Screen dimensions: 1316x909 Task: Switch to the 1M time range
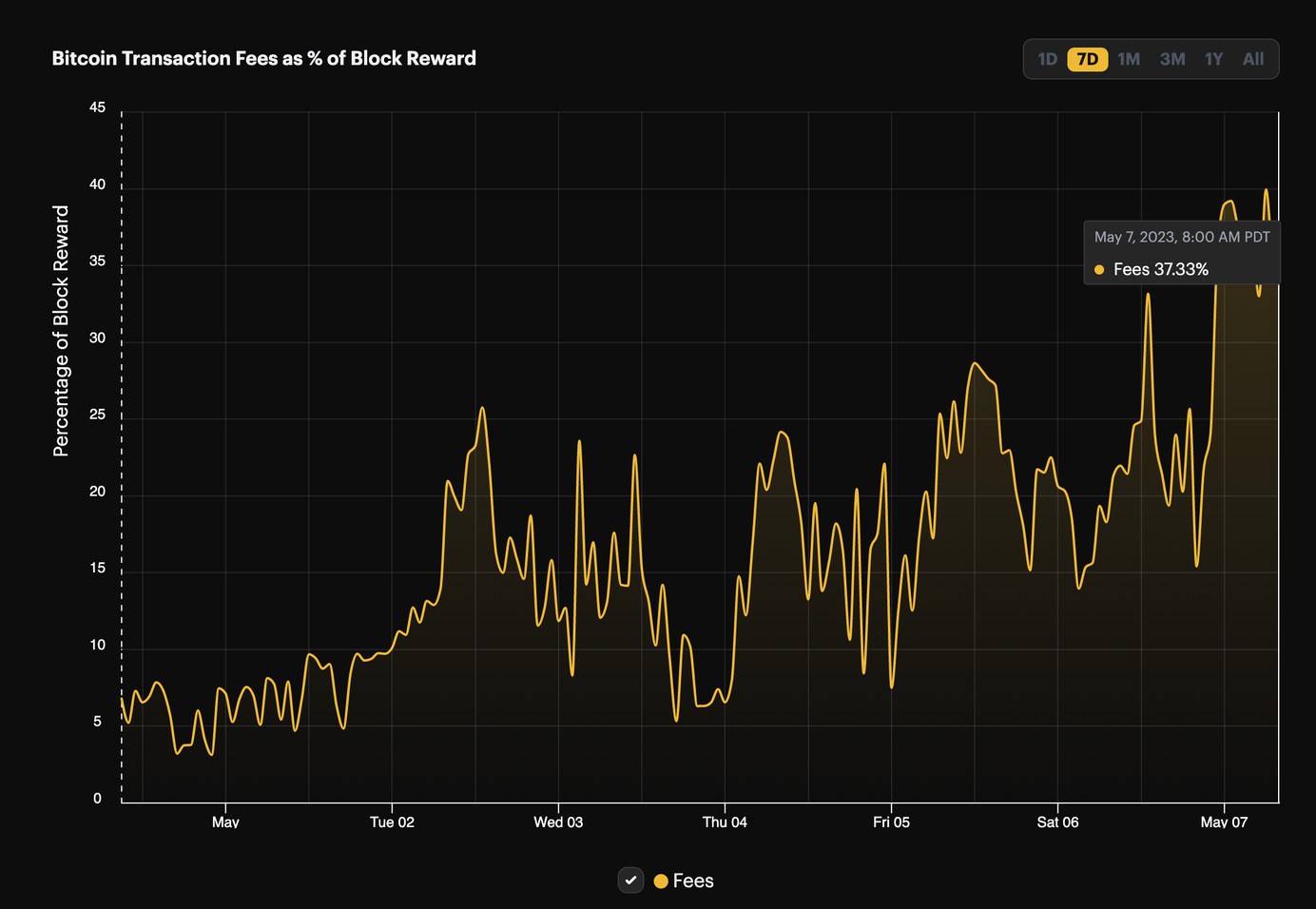tap(1129, 59)
